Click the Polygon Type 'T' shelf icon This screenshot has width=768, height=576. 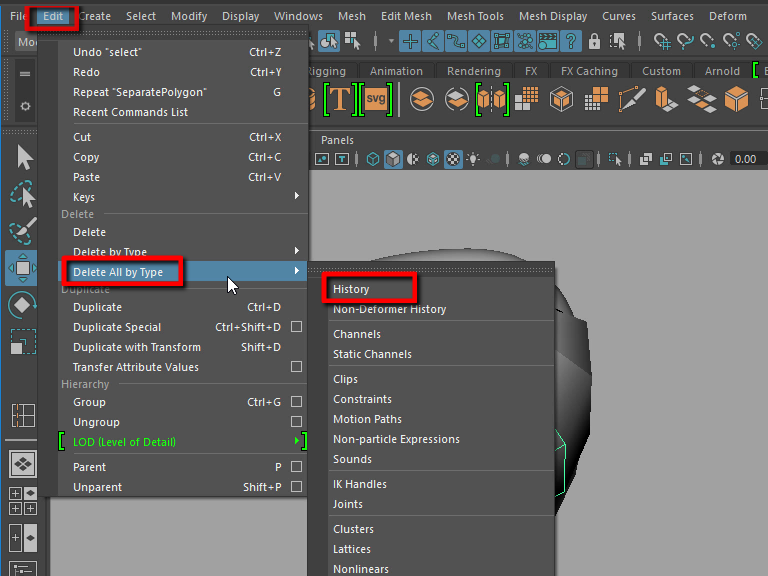point(340,100)
